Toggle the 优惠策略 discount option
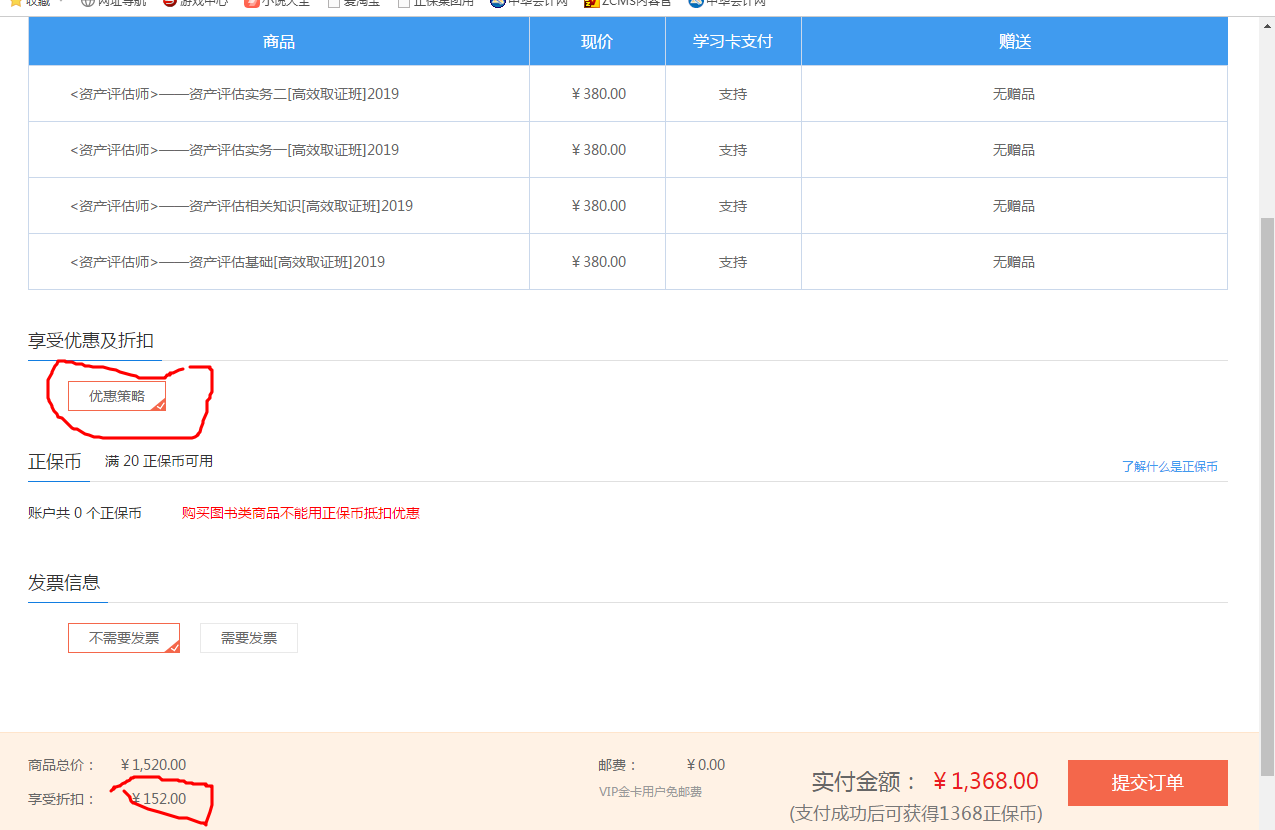 (x=117, y=396)
